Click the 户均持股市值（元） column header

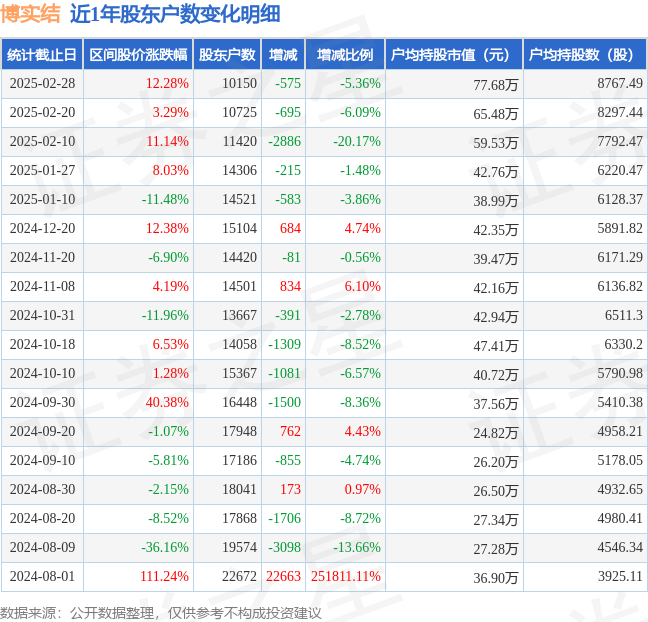(454, 55)
